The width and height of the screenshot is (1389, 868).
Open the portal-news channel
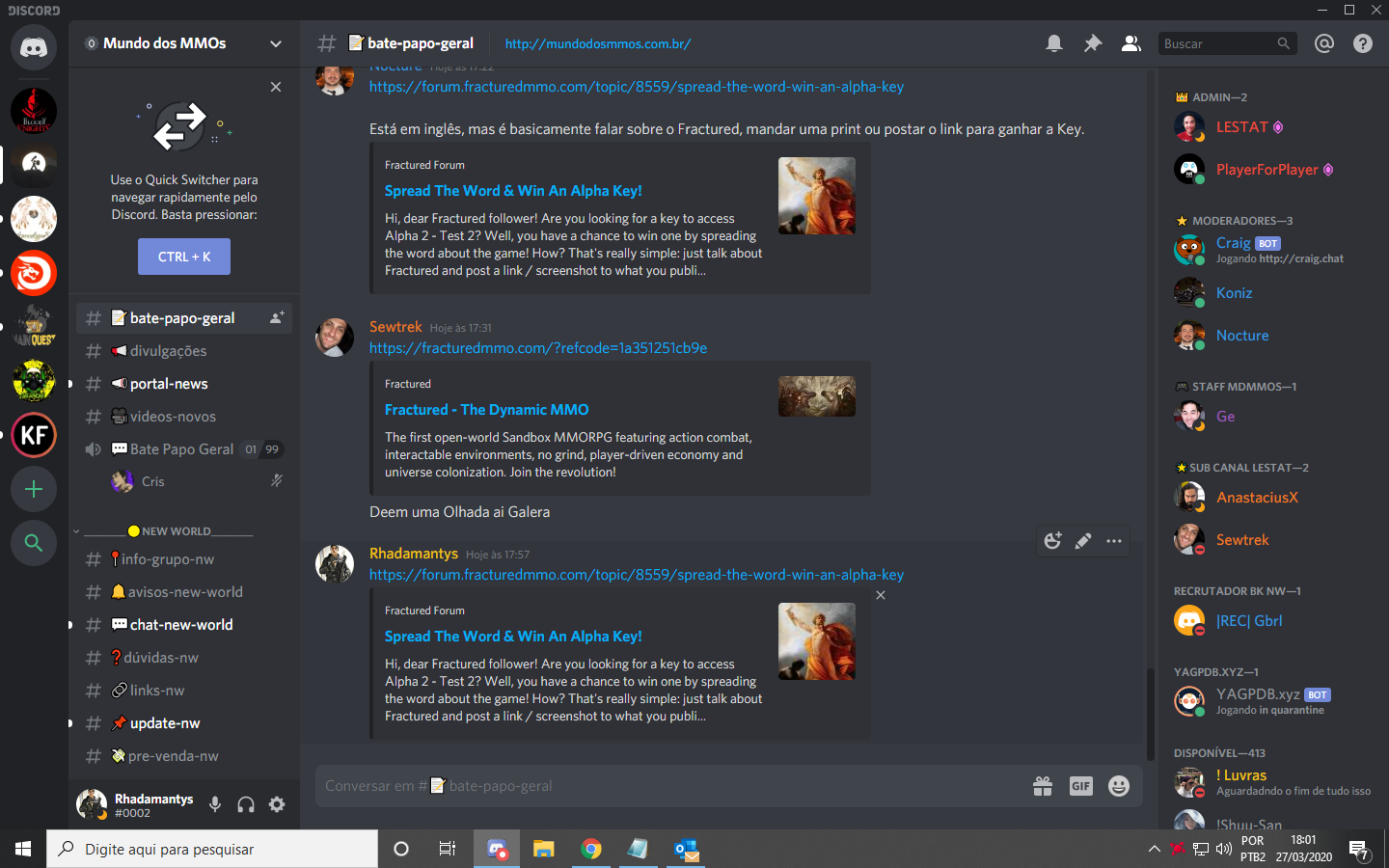[184, 384]
